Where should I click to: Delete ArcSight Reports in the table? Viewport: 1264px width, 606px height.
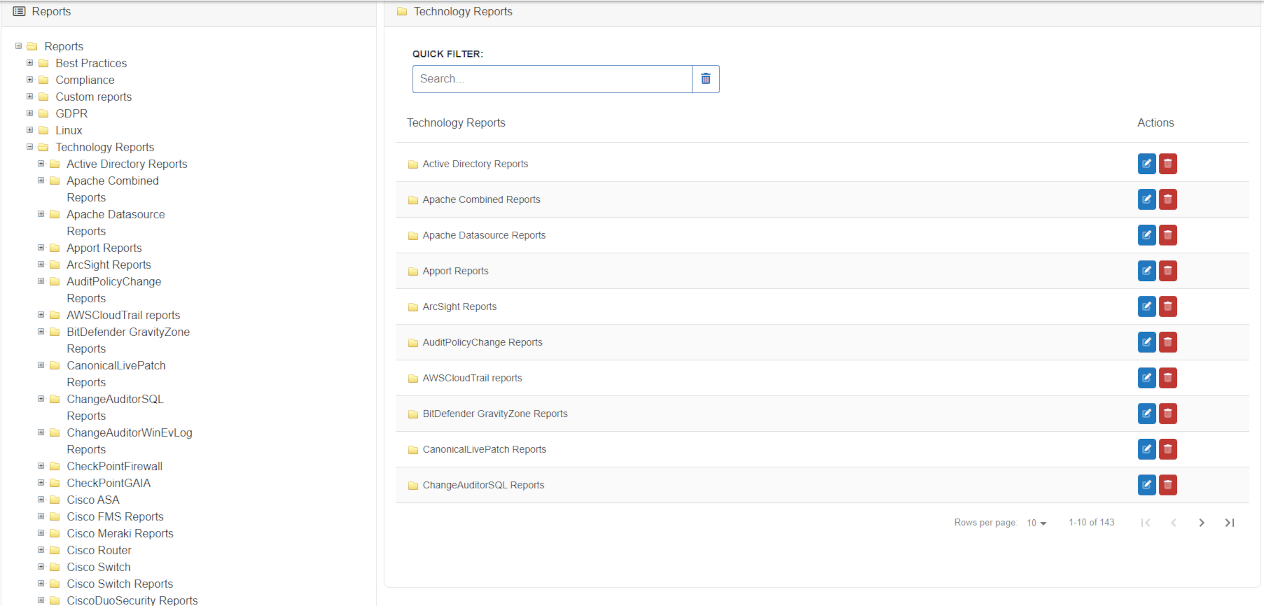1168,306
